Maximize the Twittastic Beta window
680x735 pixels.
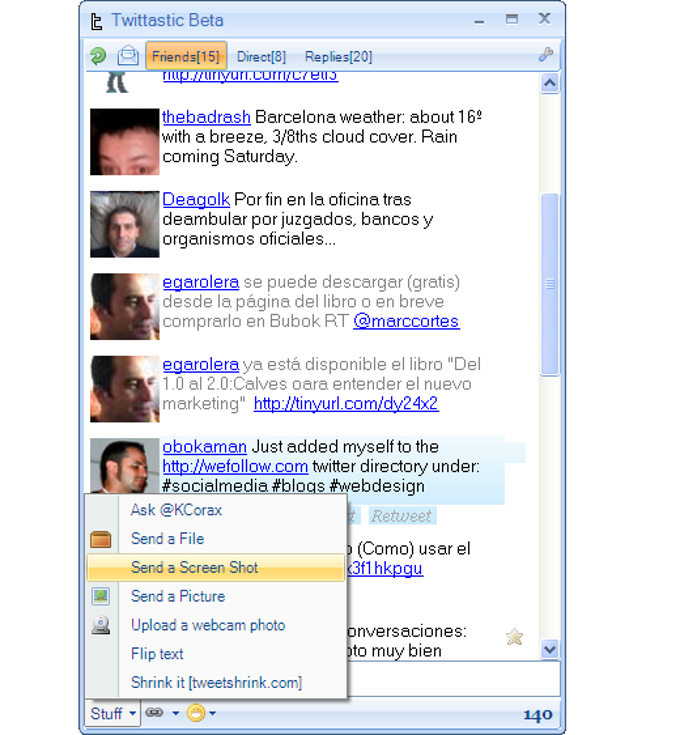click(512, 19)
